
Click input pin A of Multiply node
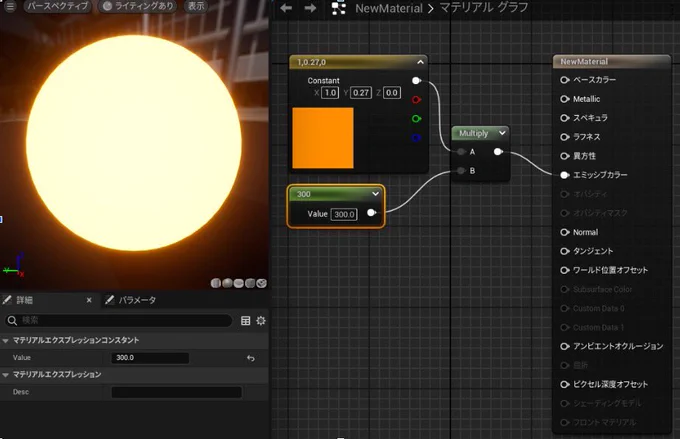point(461,151)
